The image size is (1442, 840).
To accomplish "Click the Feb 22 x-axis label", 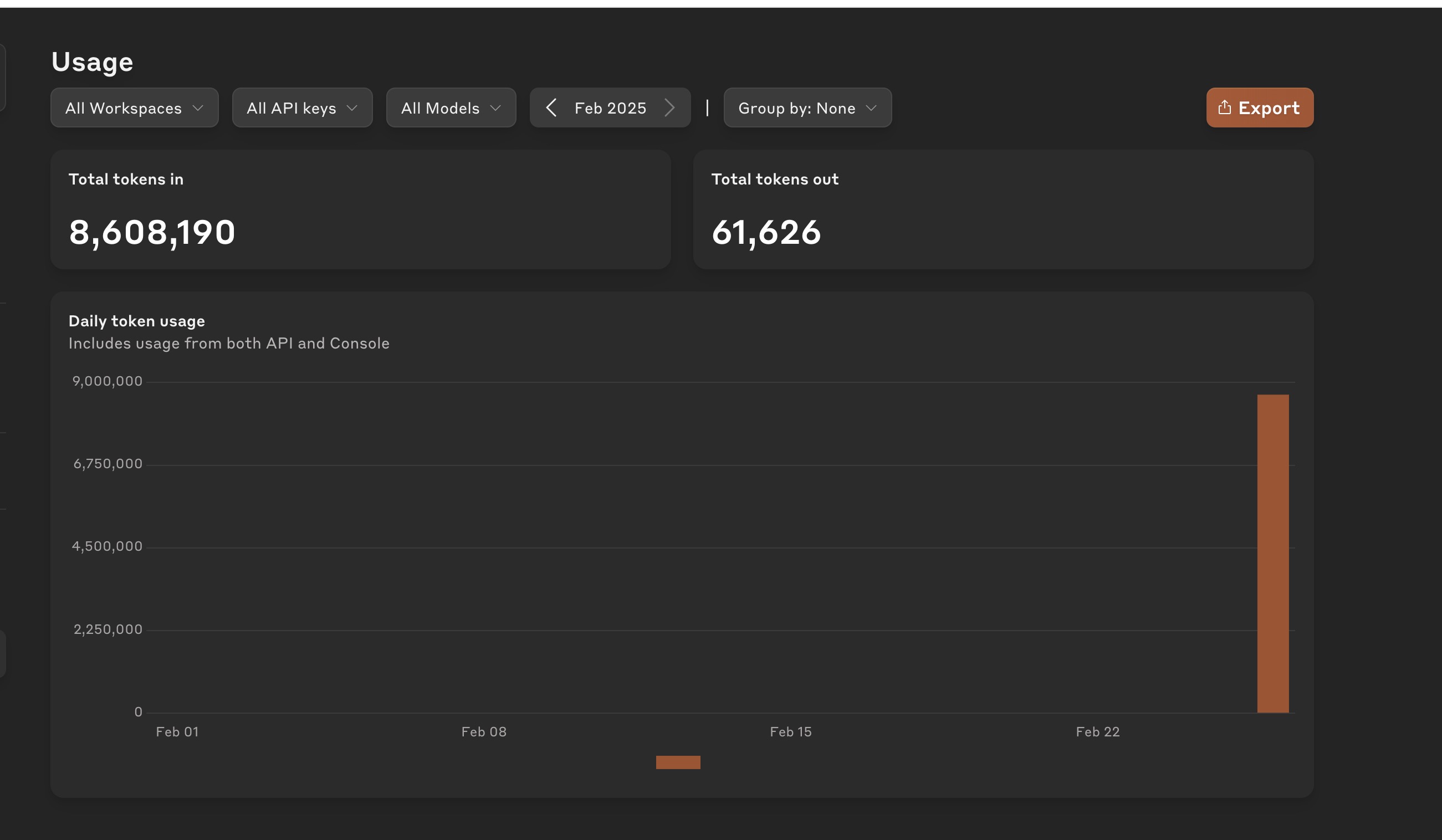I will 1097,731.
